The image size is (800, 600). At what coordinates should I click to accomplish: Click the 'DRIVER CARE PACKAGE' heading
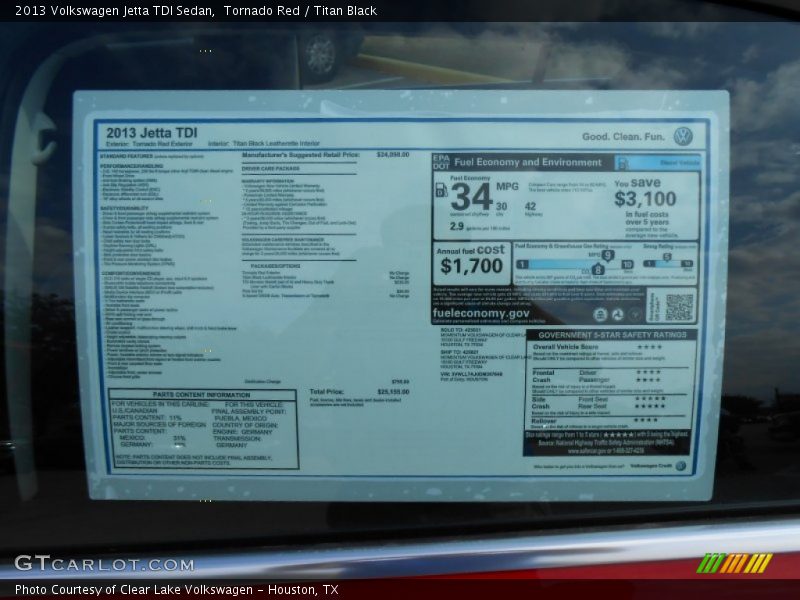[270, 168]
